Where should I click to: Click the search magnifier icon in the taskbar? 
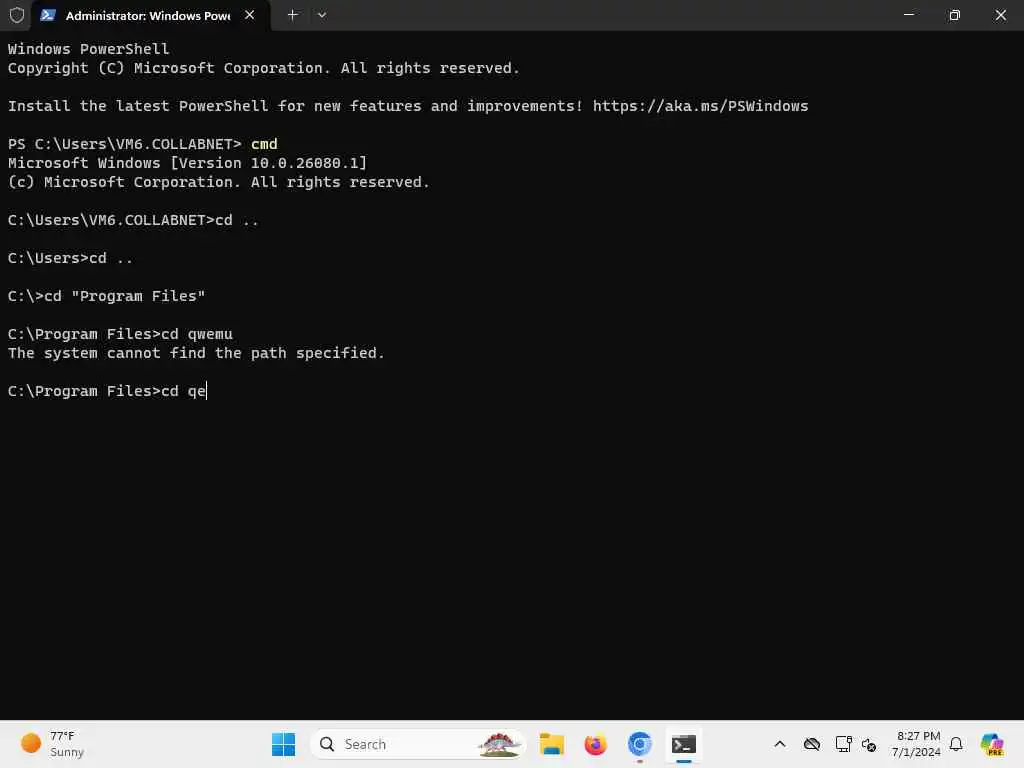coord(327,744)
